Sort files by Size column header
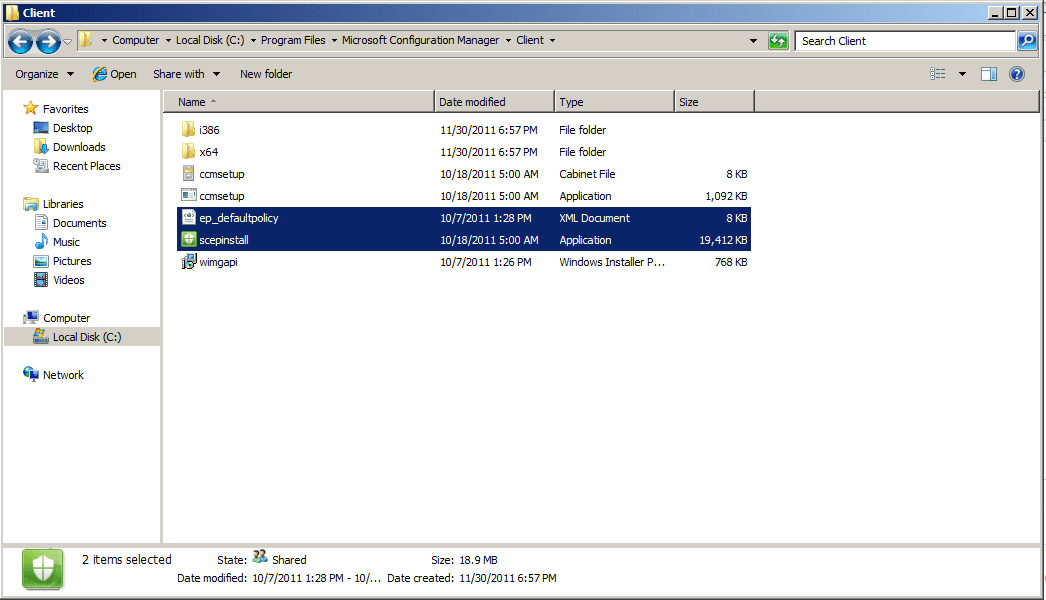This screenshot has height=600, width=1046. (x=714, y=101)
